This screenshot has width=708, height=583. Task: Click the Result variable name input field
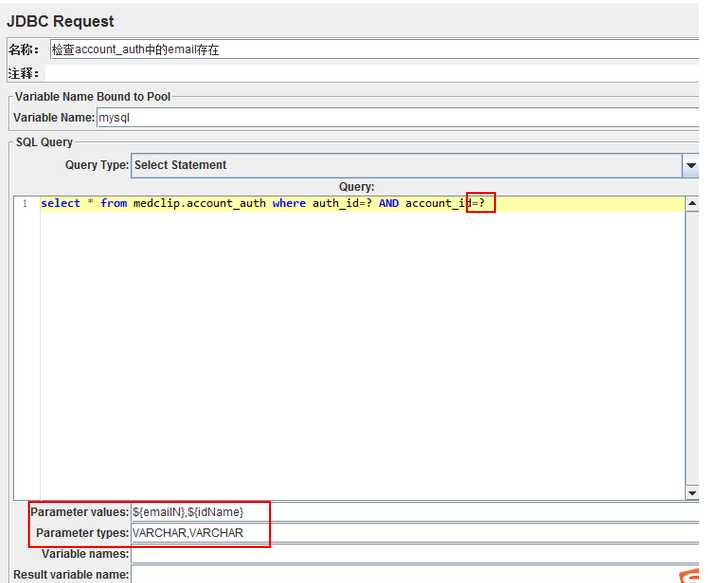coord(415,574)
